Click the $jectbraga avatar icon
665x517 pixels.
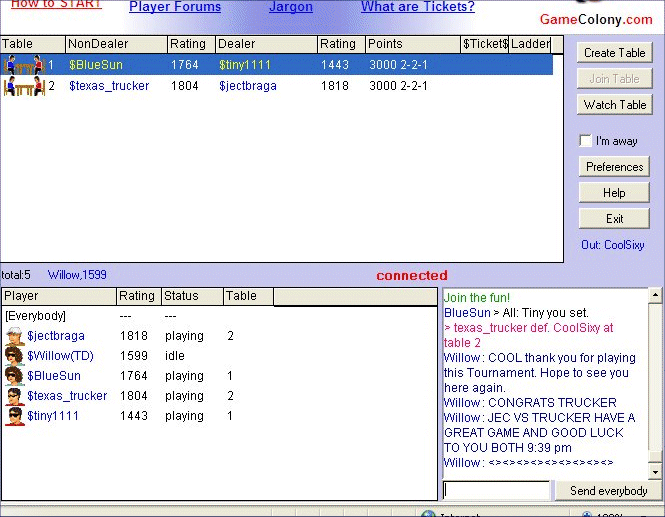click(14, 336)
